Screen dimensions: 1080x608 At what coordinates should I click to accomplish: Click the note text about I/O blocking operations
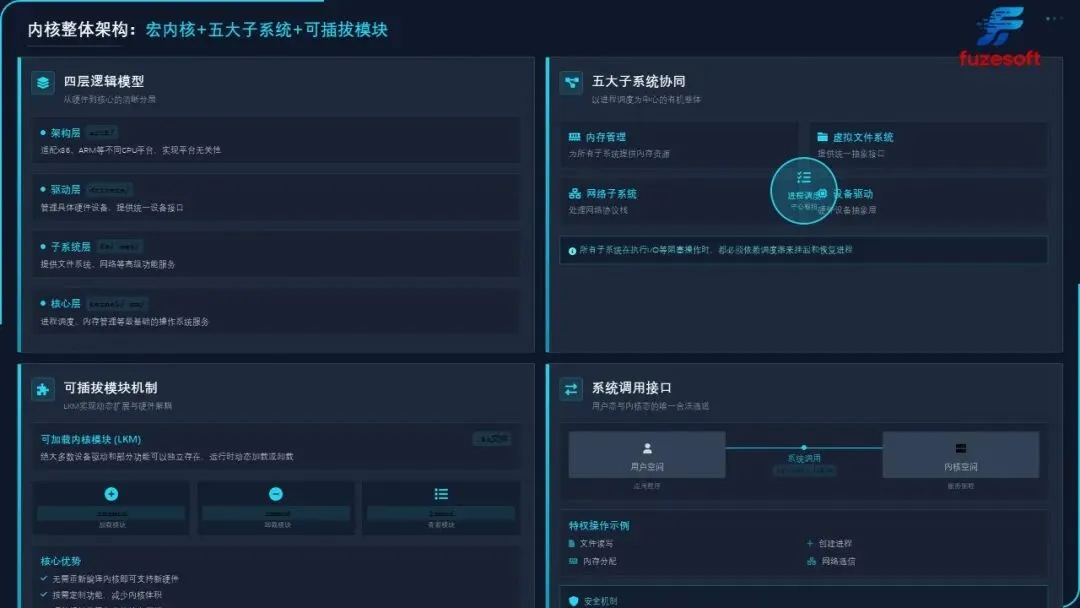click(x=716, y=250)
